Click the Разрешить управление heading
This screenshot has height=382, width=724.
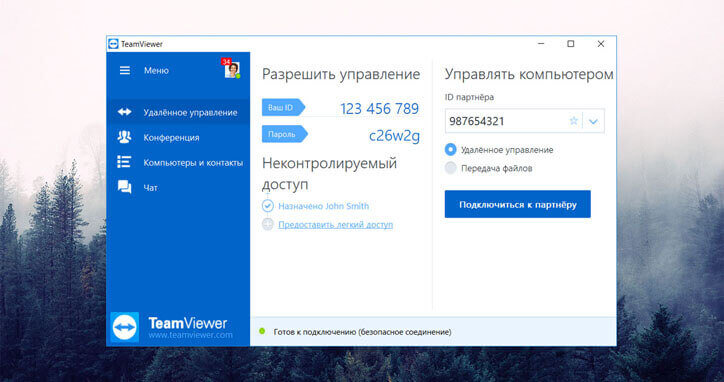[341, 74]
